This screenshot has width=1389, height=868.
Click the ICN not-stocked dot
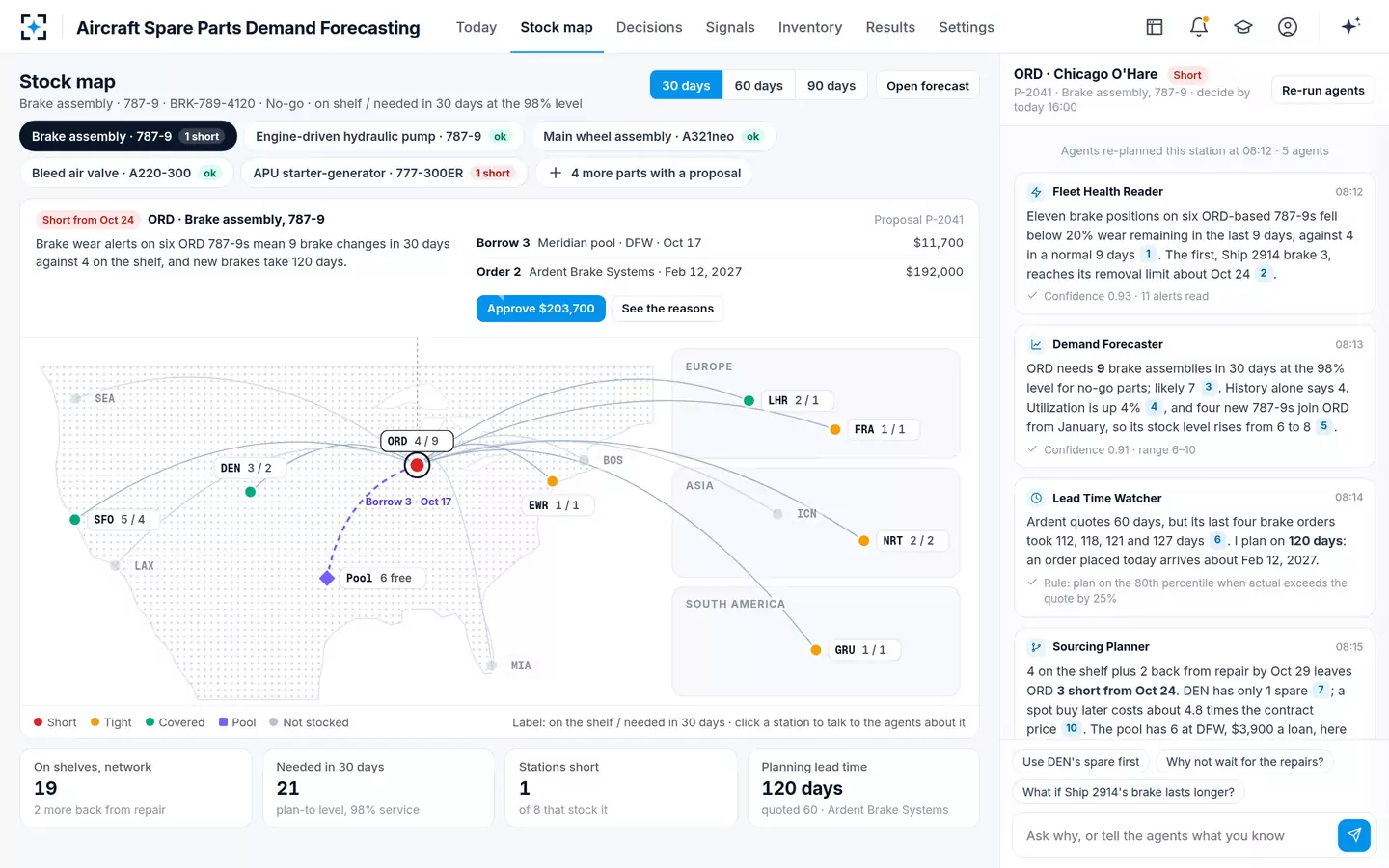point(777,514)
